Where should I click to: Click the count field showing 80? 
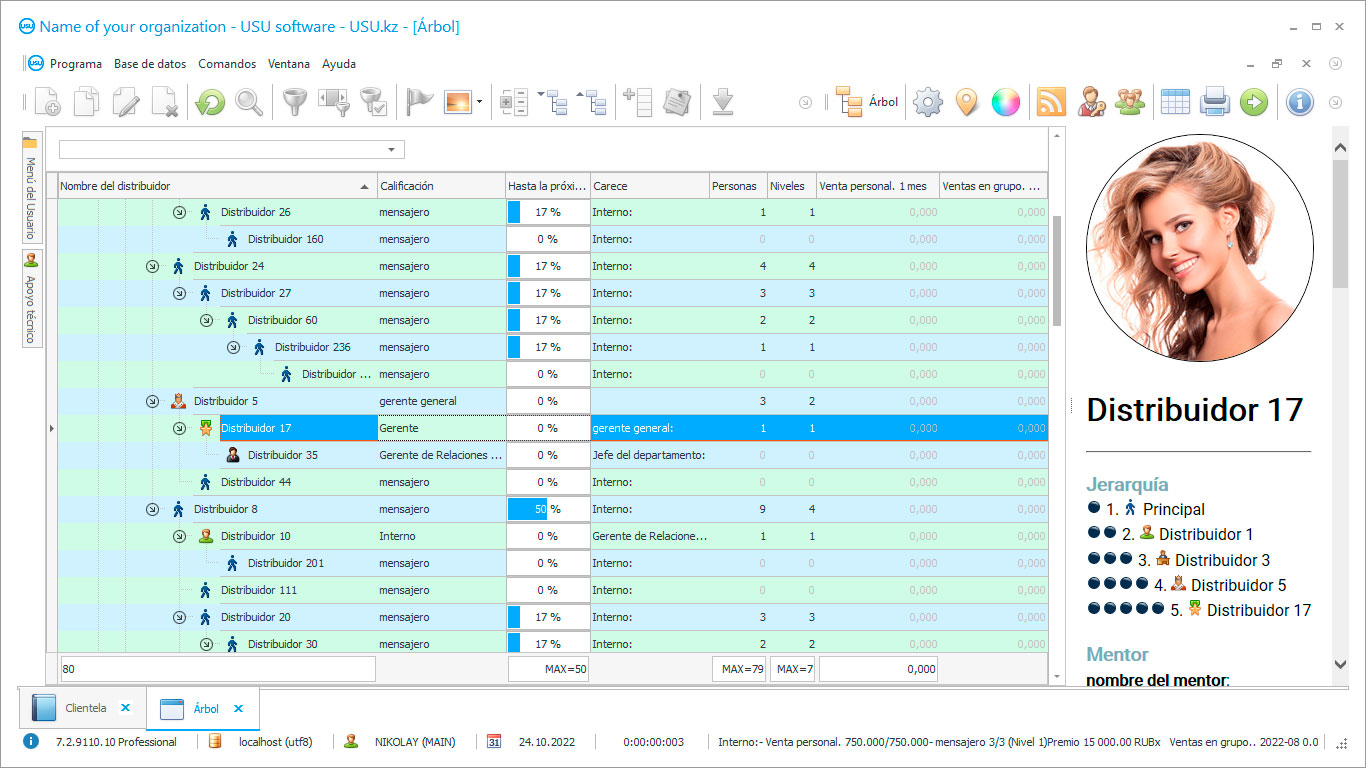[x=217, y=669]
